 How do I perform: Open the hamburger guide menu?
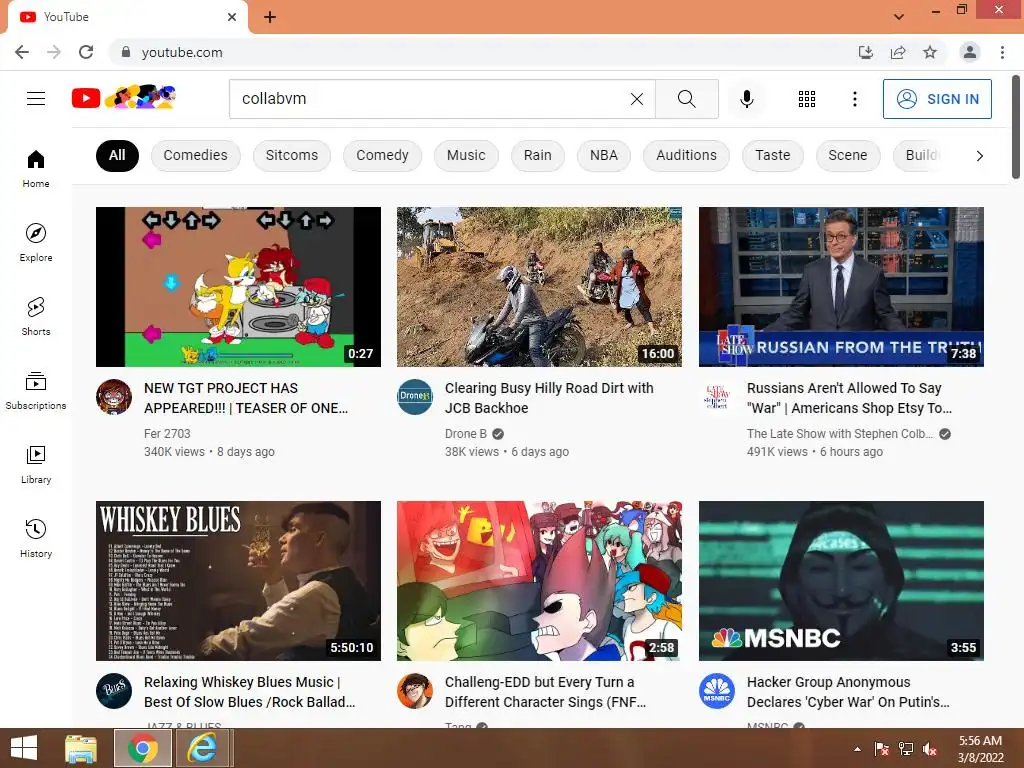click(36, 99)
